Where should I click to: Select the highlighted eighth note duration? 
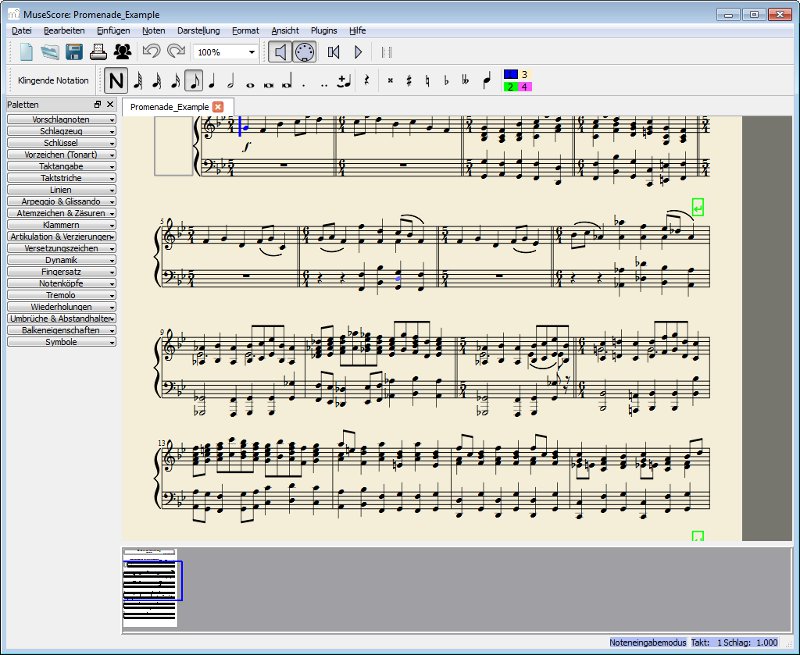pos(194,81)
